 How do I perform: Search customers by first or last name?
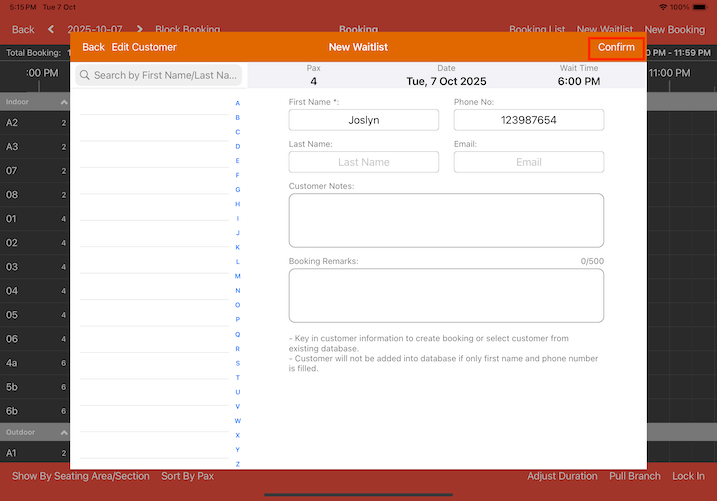pyautogui.click(x=159, y=75)
